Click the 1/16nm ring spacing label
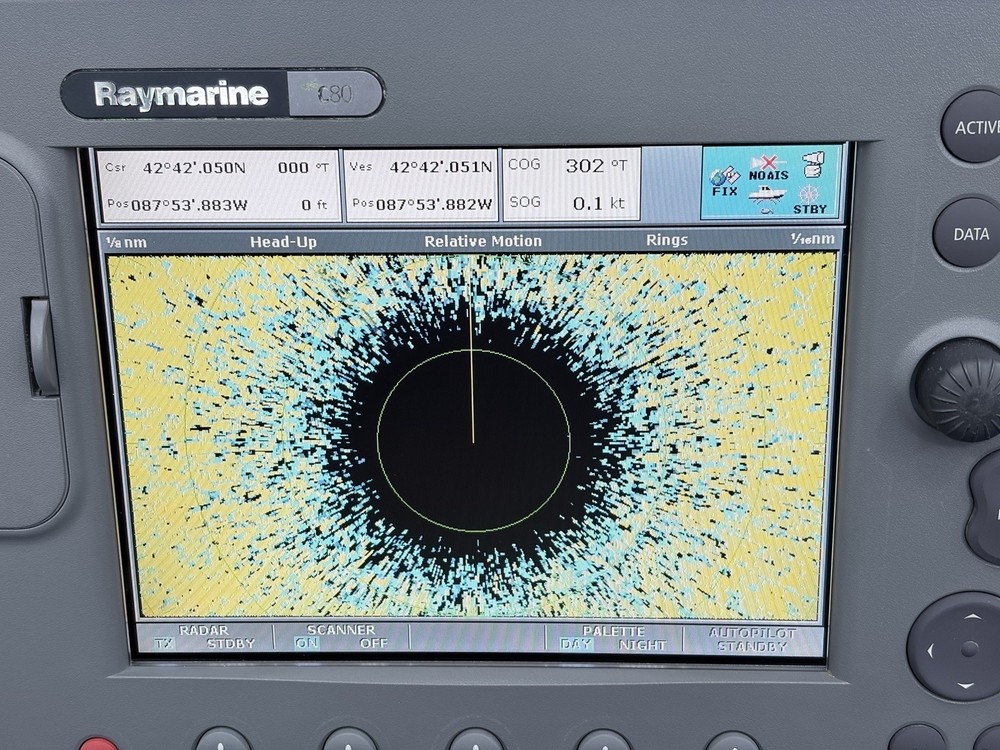This screenshot has height=750, width=1000. pos(812,239)
